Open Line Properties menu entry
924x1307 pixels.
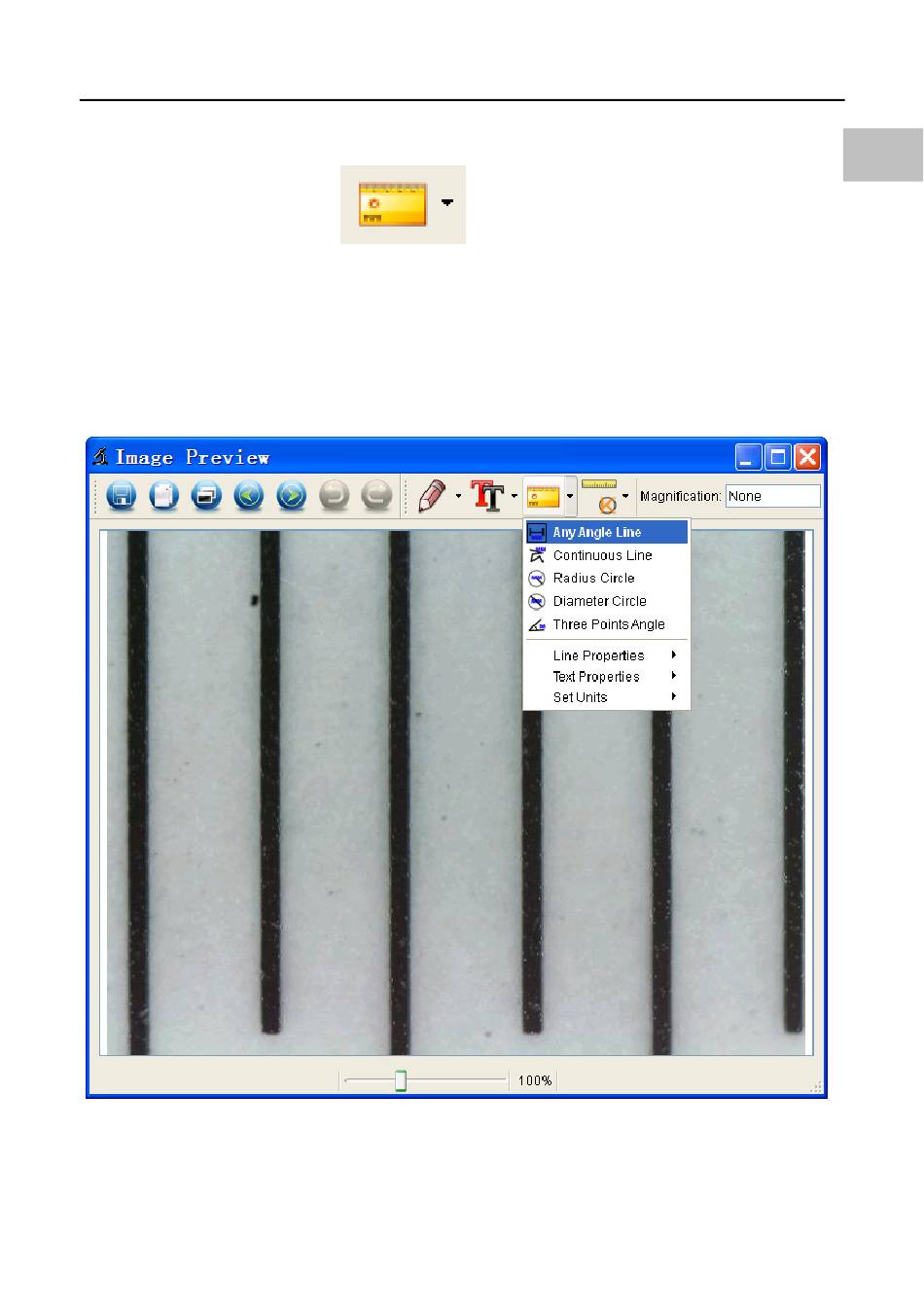click(x=606, y=655)
